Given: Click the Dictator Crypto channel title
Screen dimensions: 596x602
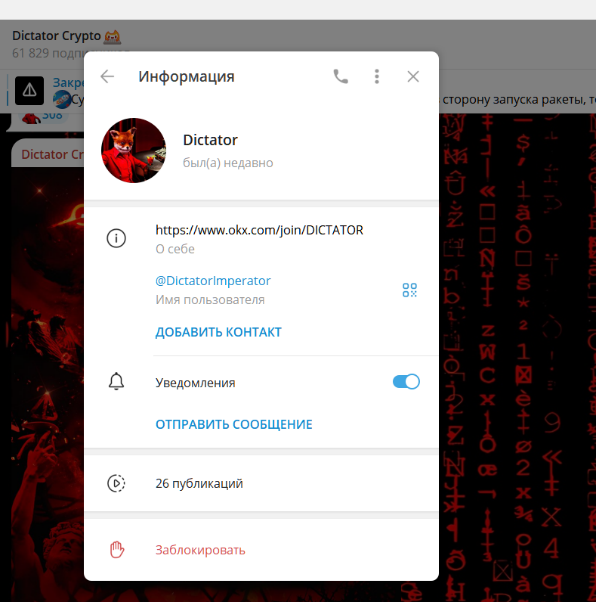Looking at the screenshot, I should [56, 36].
